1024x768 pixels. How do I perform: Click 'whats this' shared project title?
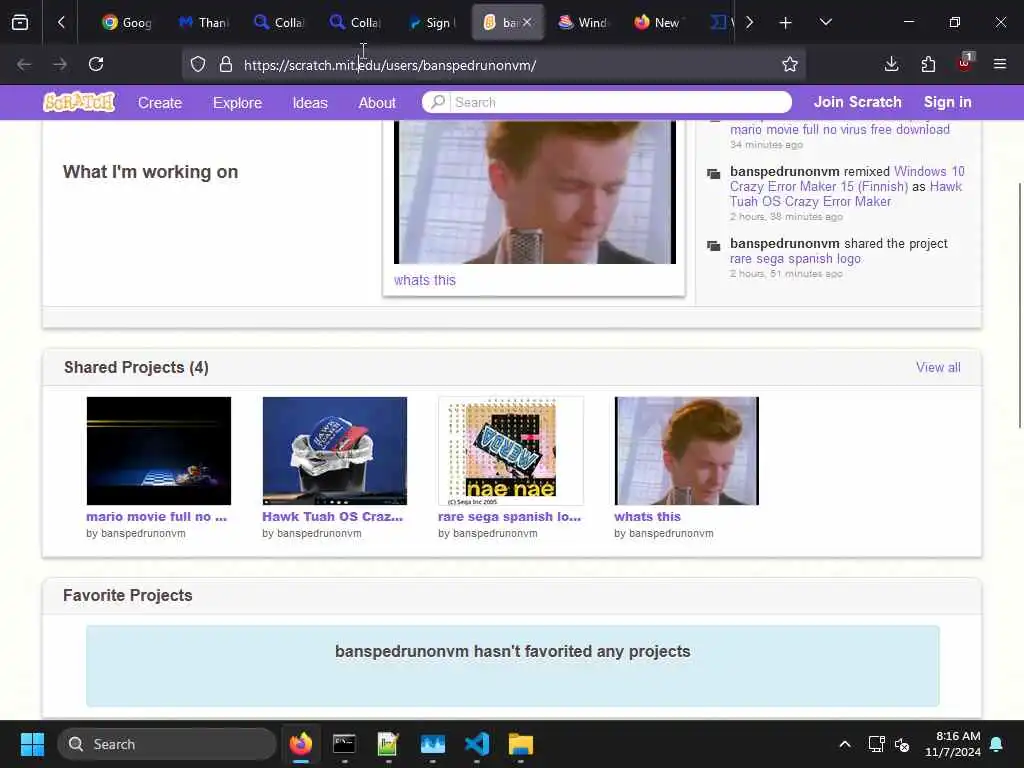[x=647, y=517]
